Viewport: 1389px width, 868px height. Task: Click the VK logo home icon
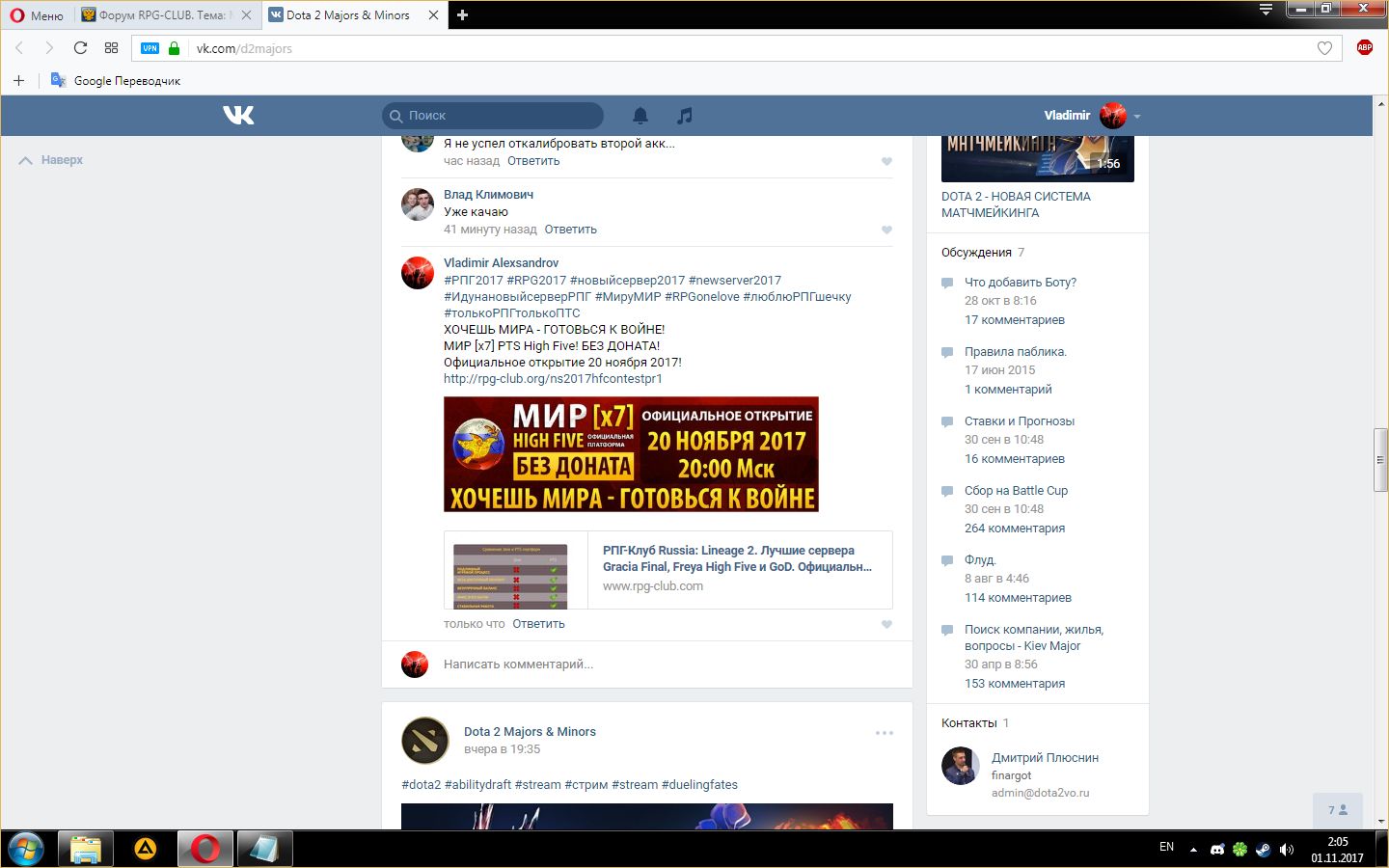tap(238, 116)
